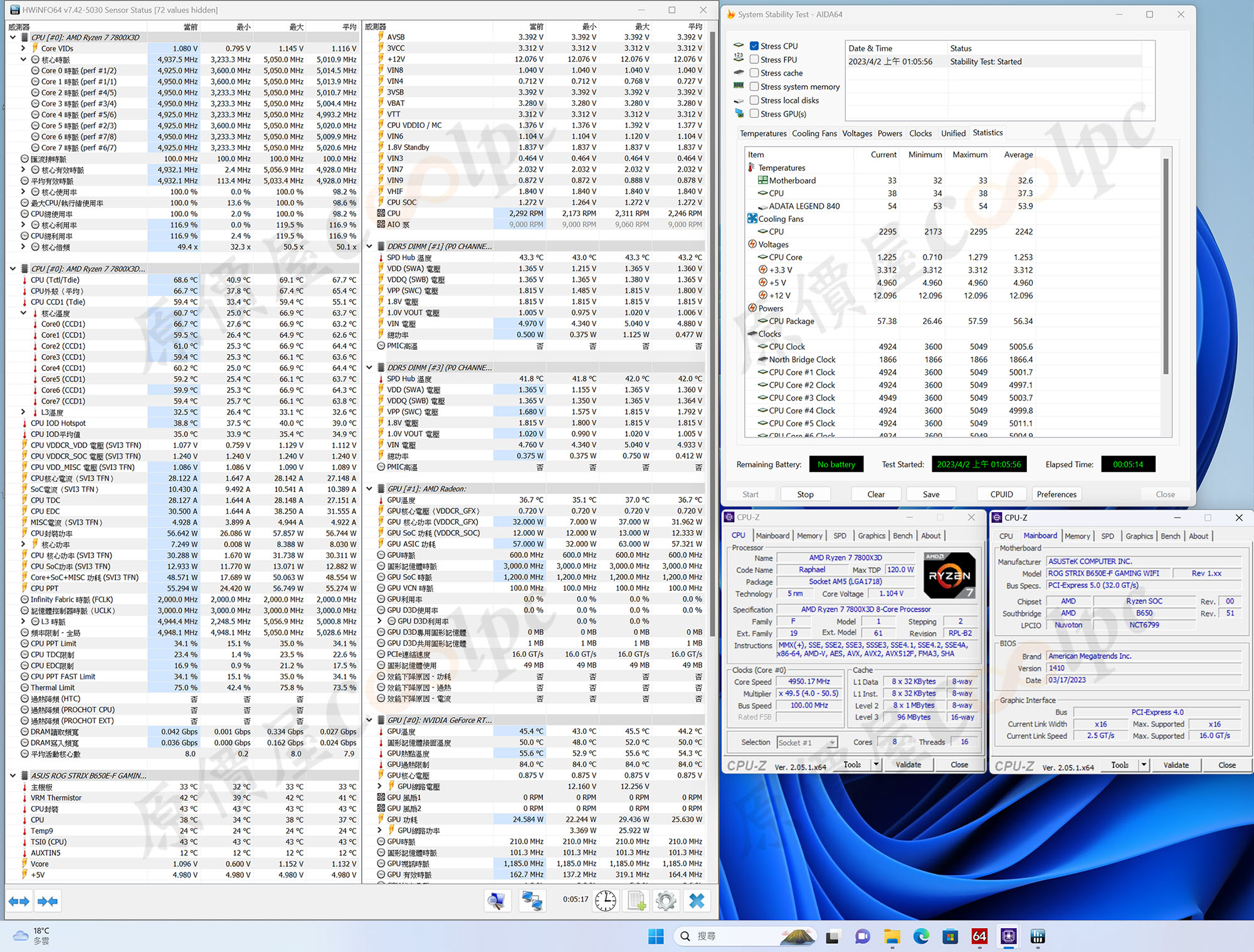Screen dimensions: 1254x952
Task: Stop the AIDA64 stability test
Action: point(805,494)
